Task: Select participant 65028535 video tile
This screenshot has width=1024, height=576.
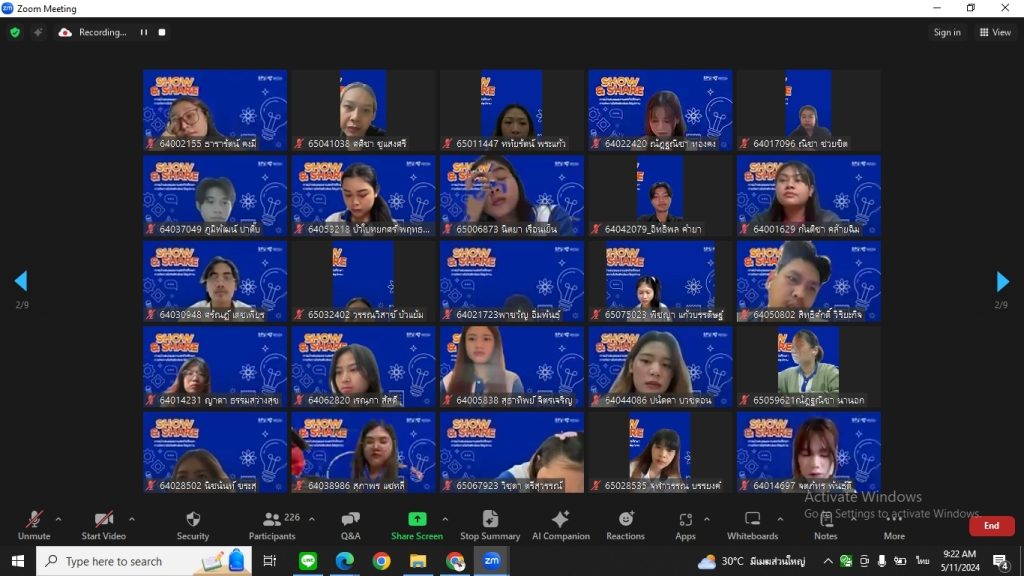Action: (x=660, y=453)
